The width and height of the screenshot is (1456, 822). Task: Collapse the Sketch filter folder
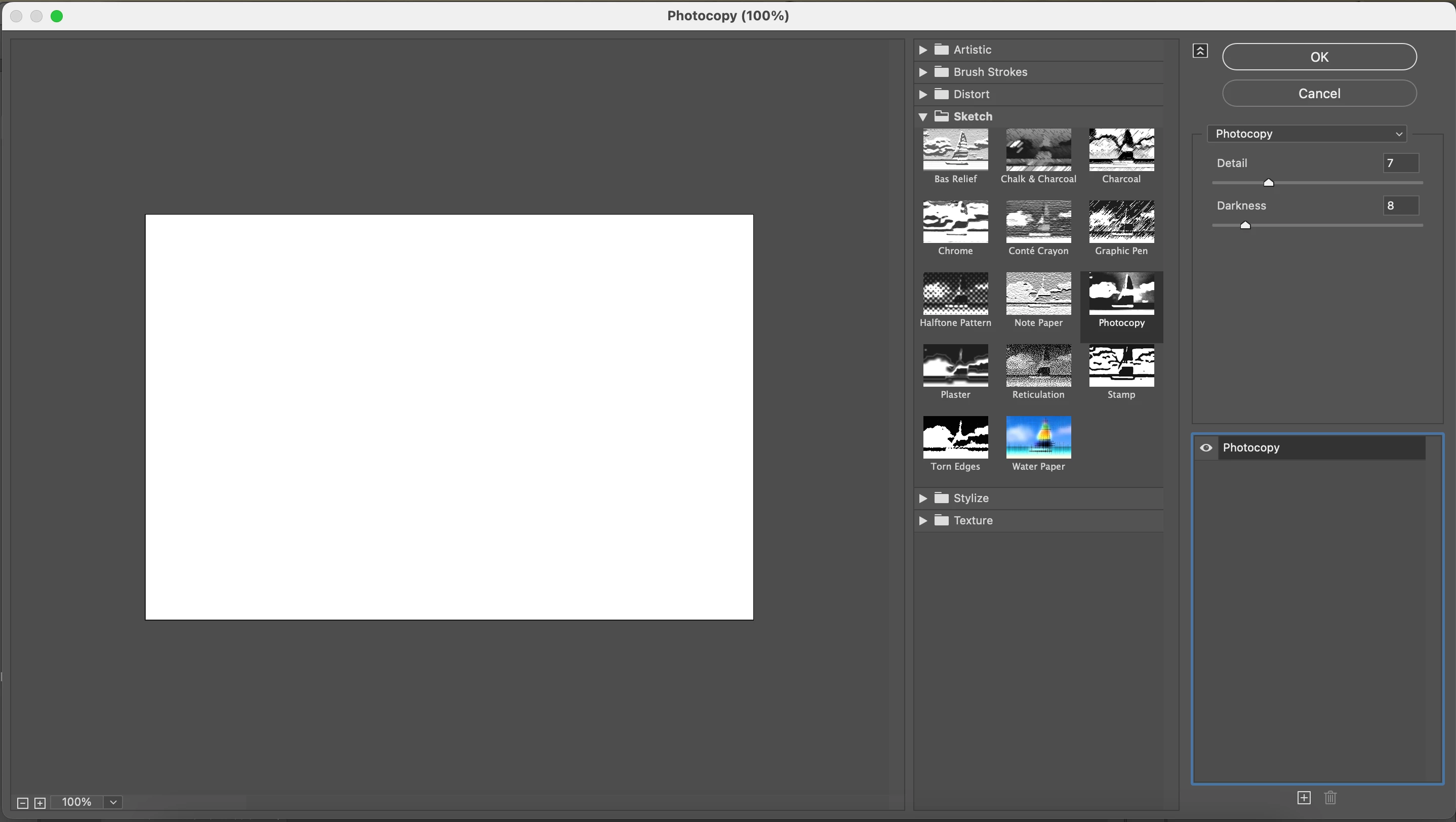[923, 116]
